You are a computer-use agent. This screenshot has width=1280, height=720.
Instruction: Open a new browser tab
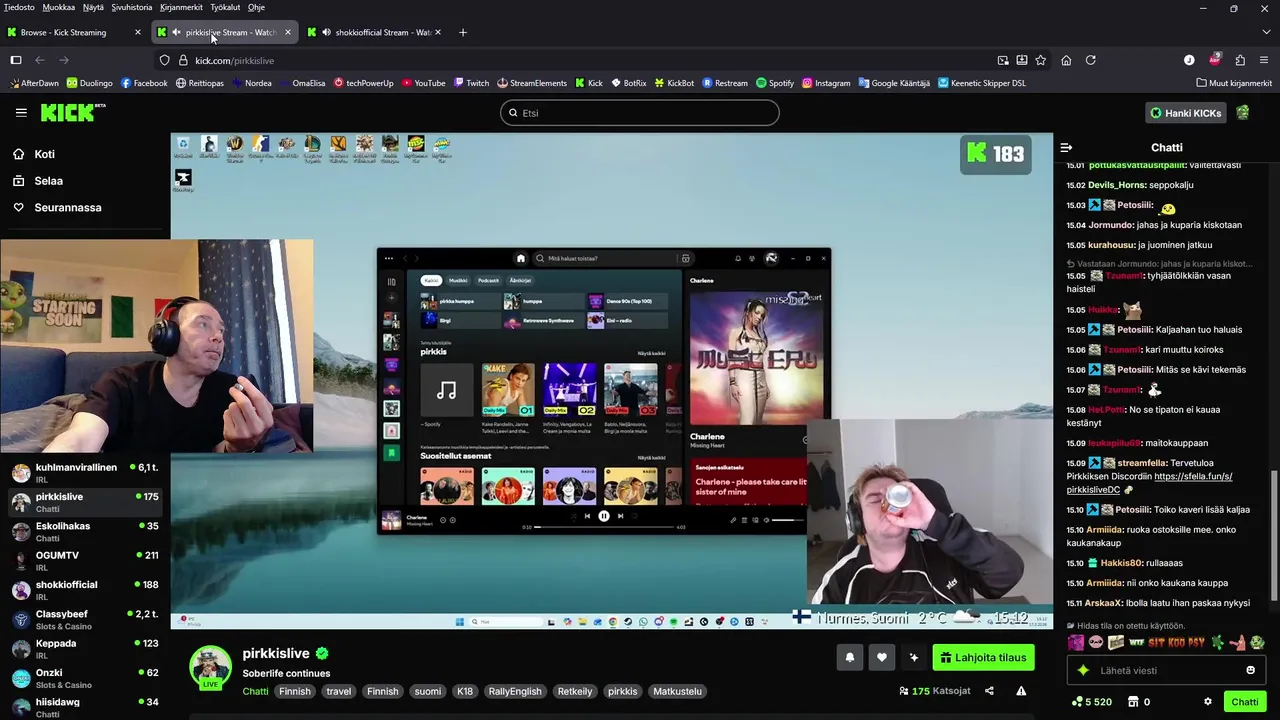(x=462, y=32)
